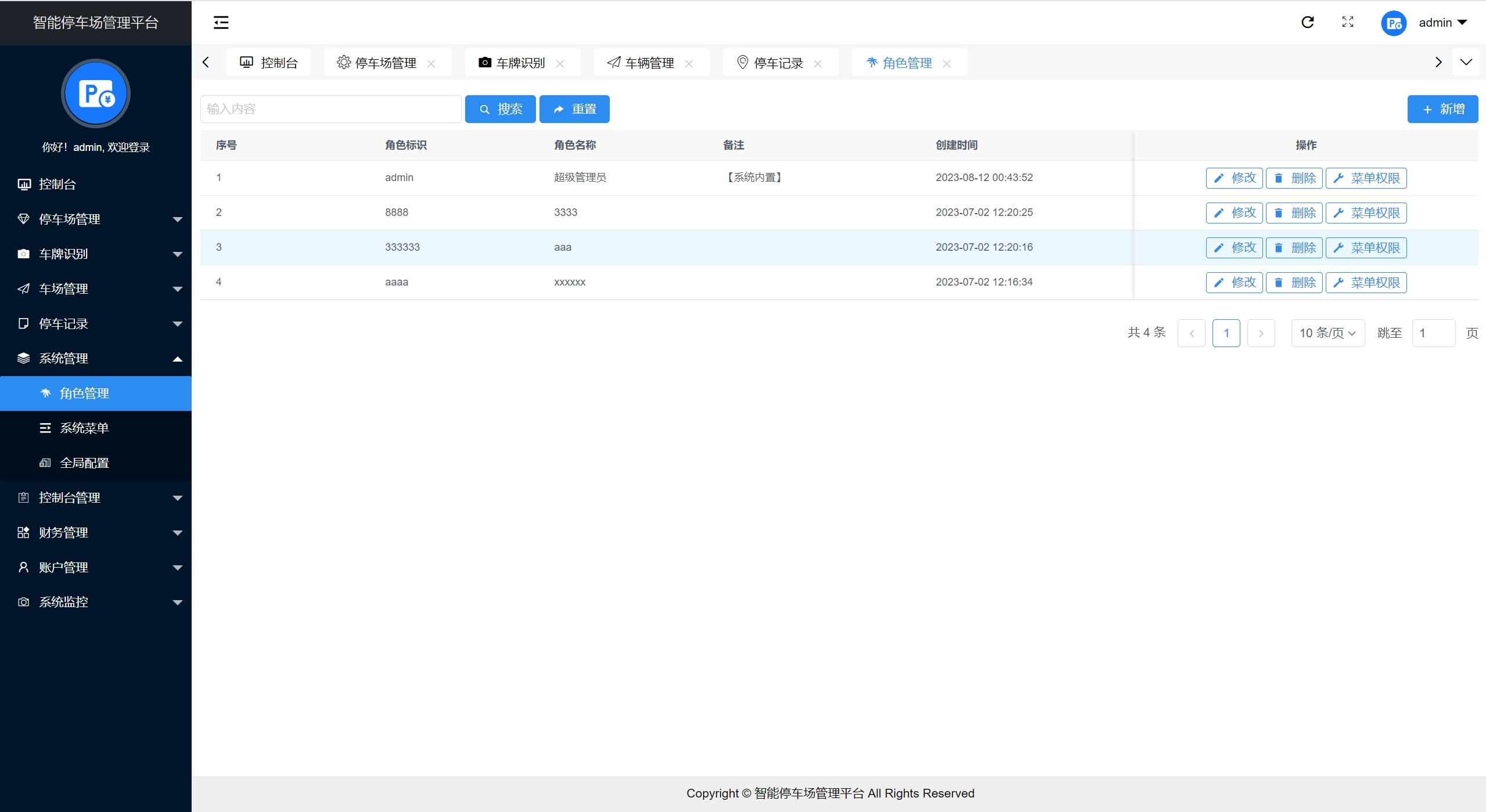This screenshot has width=1486, height=812.
Task: Click the refresh icon in header
Action: 1307,22
